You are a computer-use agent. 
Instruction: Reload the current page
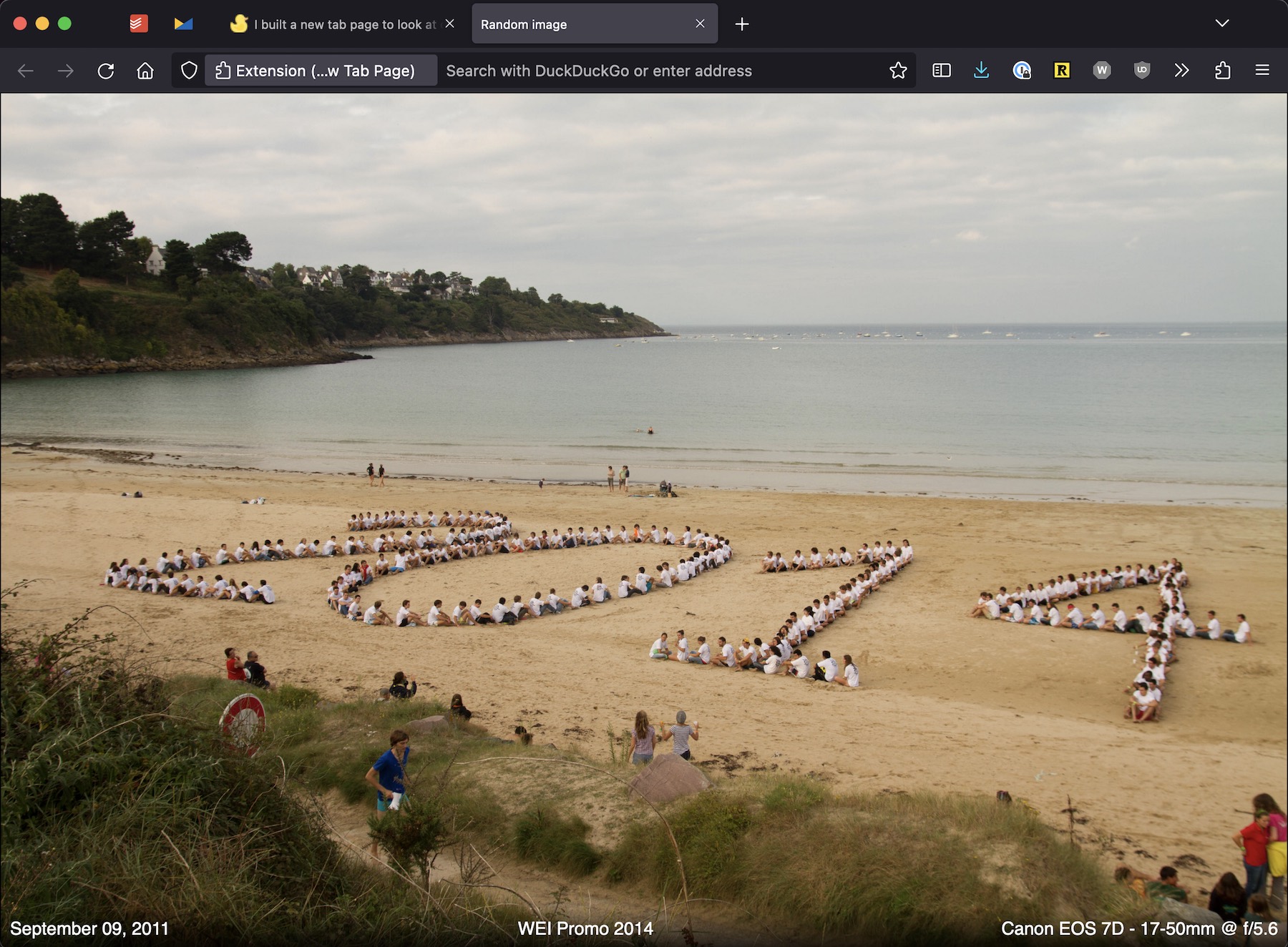[106, 71]
